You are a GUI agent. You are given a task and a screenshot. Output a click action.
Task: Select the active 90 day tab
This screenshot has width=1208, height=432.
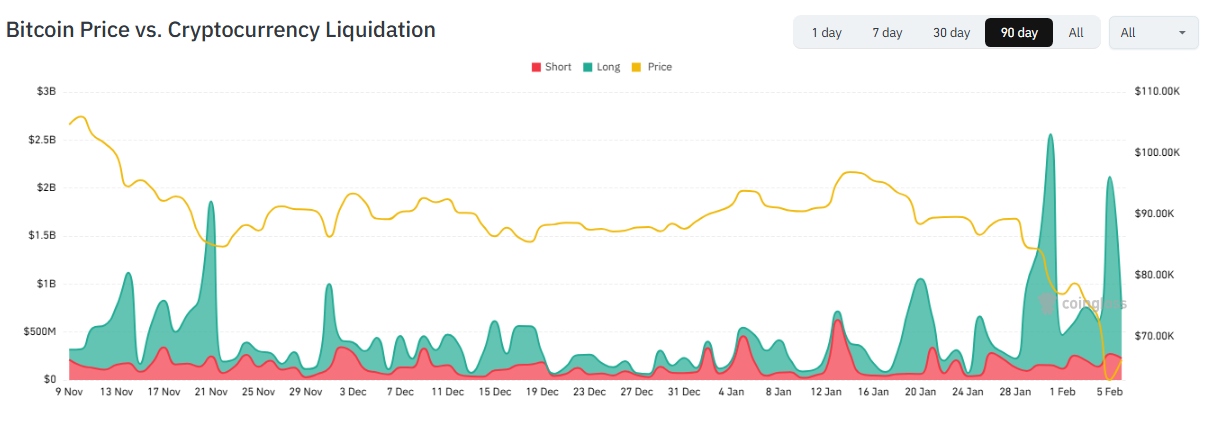(1019, 33)
